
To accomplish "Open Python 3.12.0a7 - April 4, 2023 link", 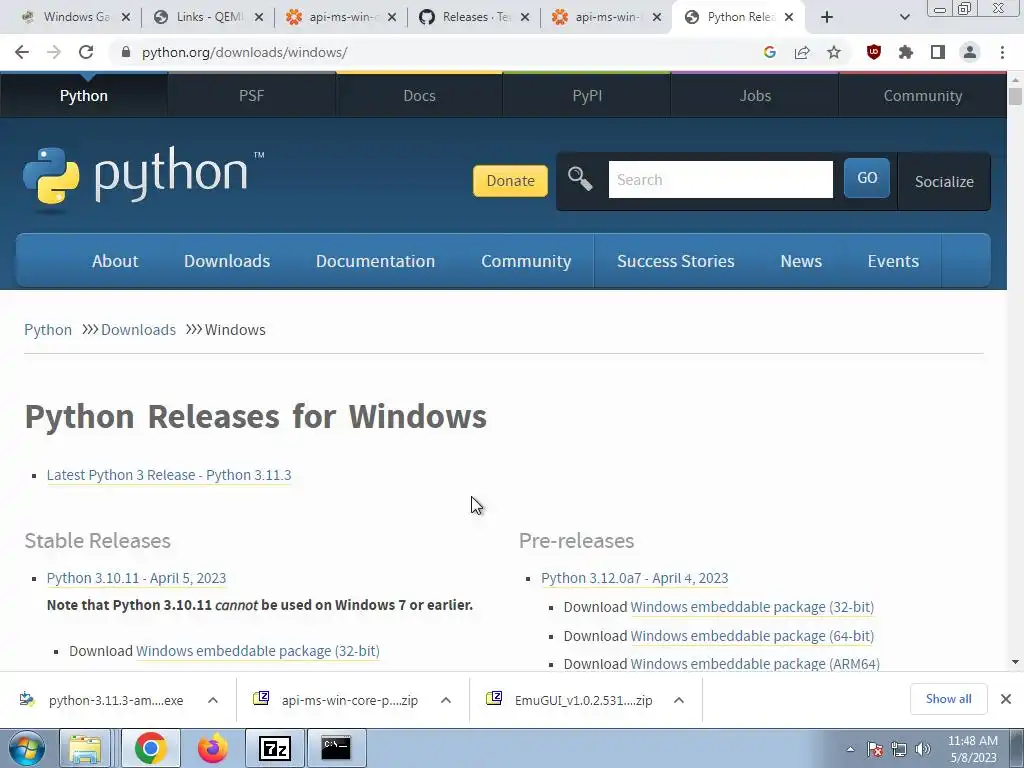I will pos(635,578).
